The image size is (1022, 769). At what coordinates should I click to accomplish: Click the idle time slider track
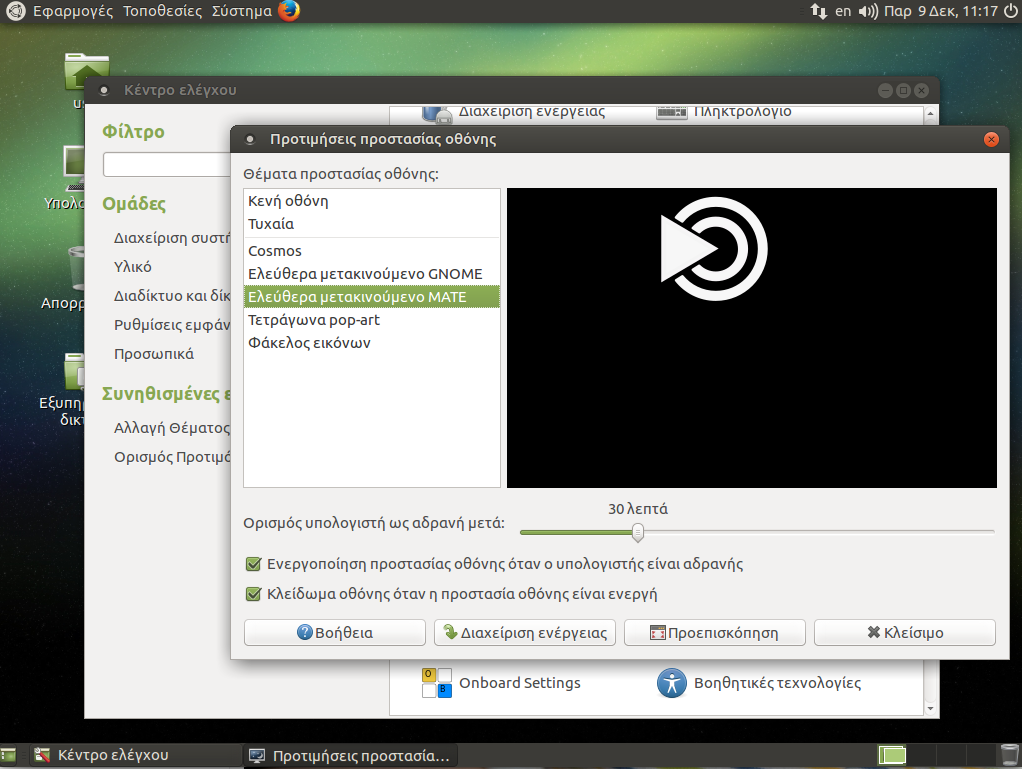800,532
